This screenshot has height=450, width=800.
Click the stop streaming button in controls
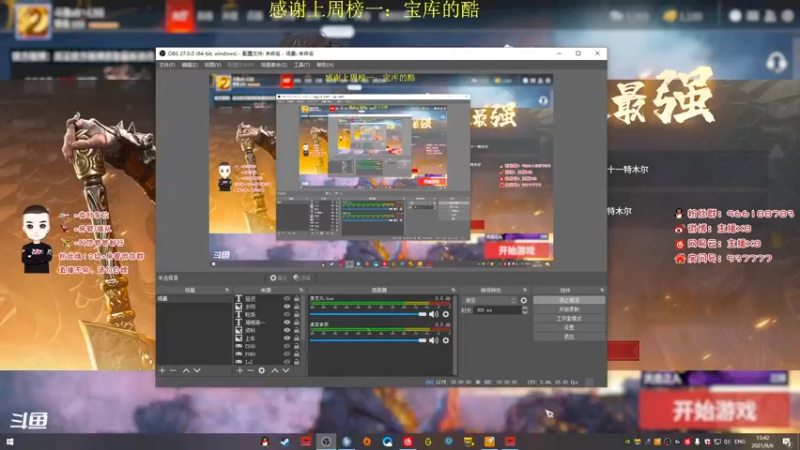[x=569, y=300]
